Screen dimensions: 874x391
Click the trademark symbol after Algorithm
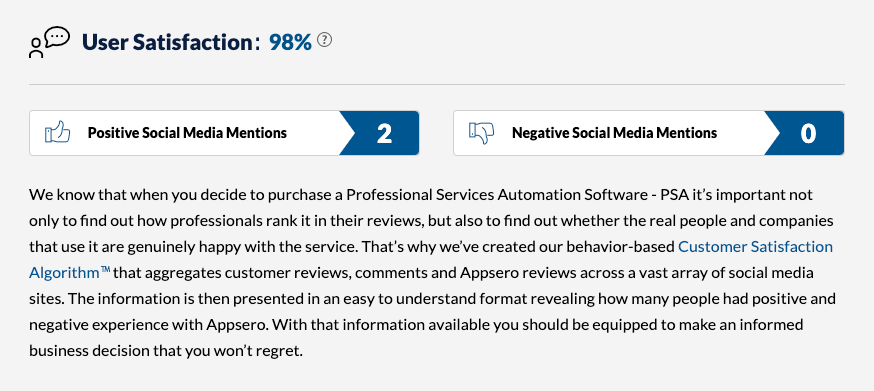point(105,271)
